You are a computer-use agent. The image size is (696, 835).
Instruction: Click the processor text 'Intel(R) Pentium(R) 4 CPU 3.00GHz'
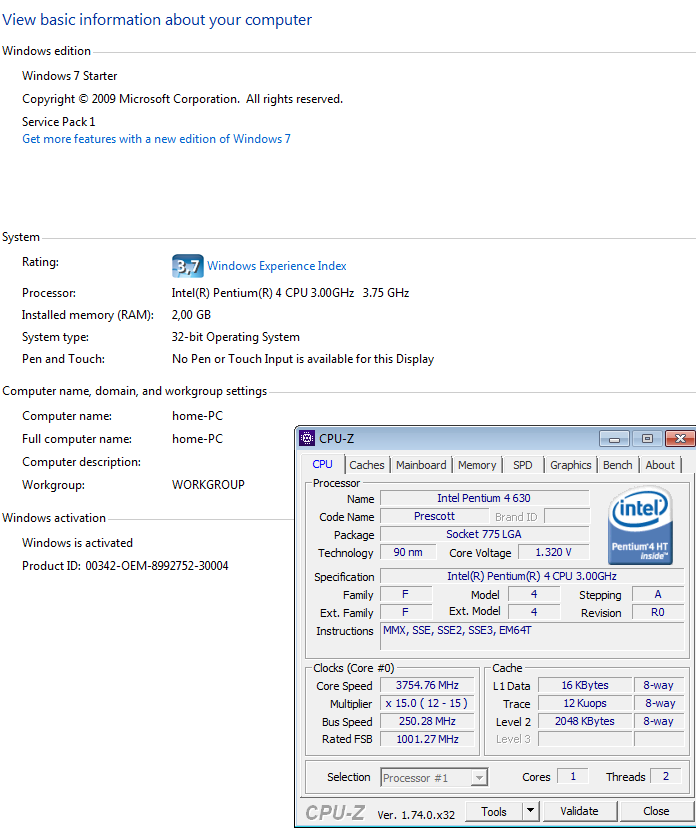[263, 293]
